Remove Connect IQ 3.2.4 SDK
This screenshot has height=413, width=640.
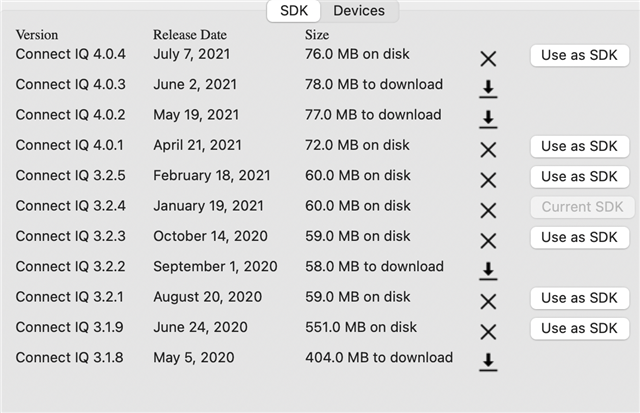[488, 210]
